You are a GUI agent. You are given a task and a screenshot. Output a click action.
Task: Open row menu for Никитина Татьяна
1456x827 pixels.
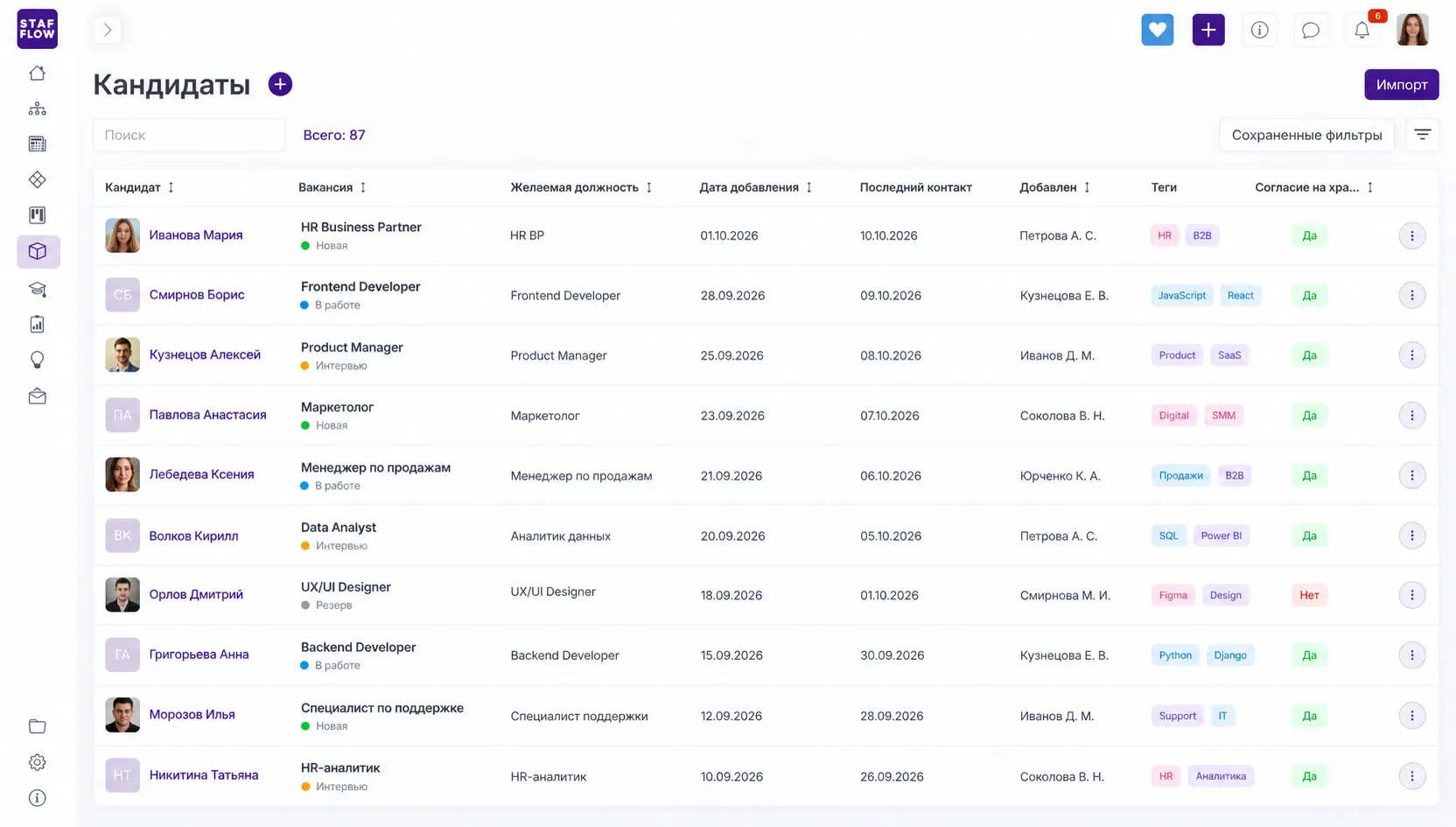pos(1411,775)
